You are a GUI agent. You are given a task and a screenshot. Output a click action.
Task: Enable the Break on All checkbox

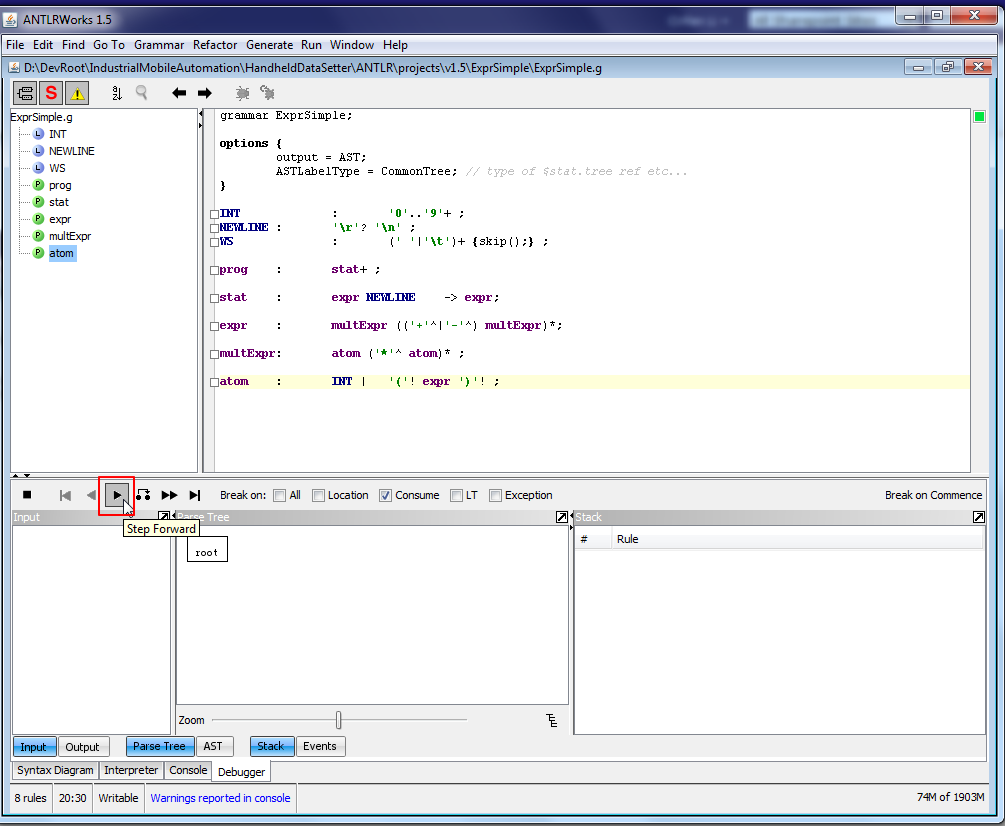pyautogui.click(x=280, y=495)
